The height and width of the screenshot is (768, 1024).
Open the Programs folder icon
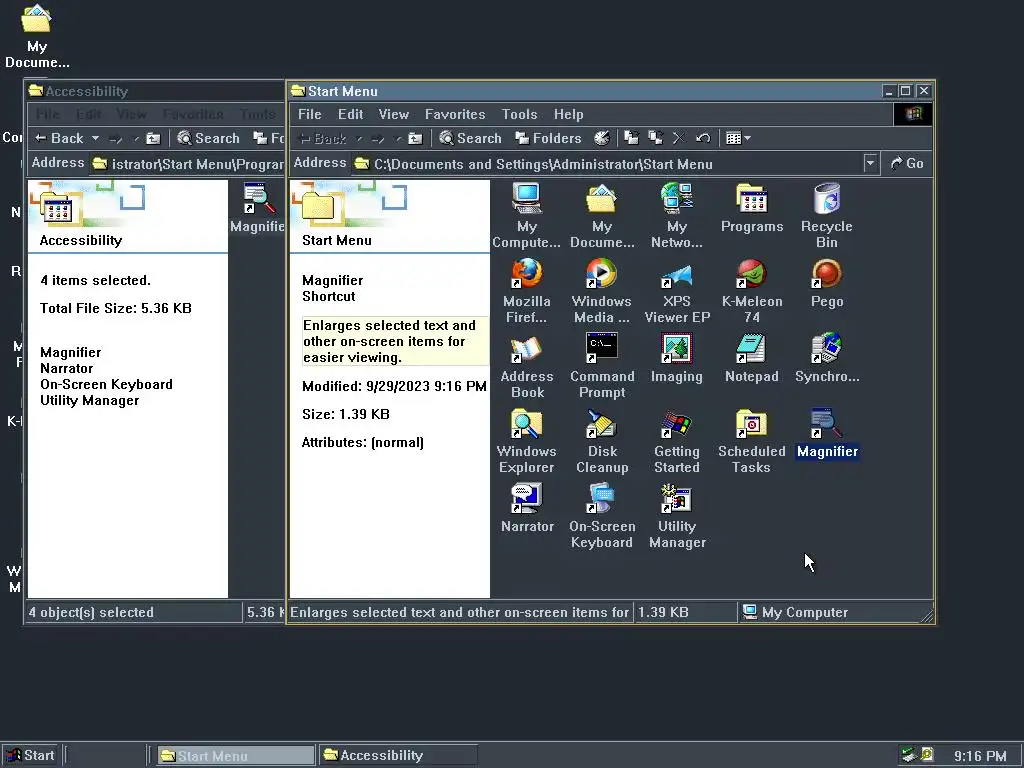pyautogui.click(x=752, y=208)
